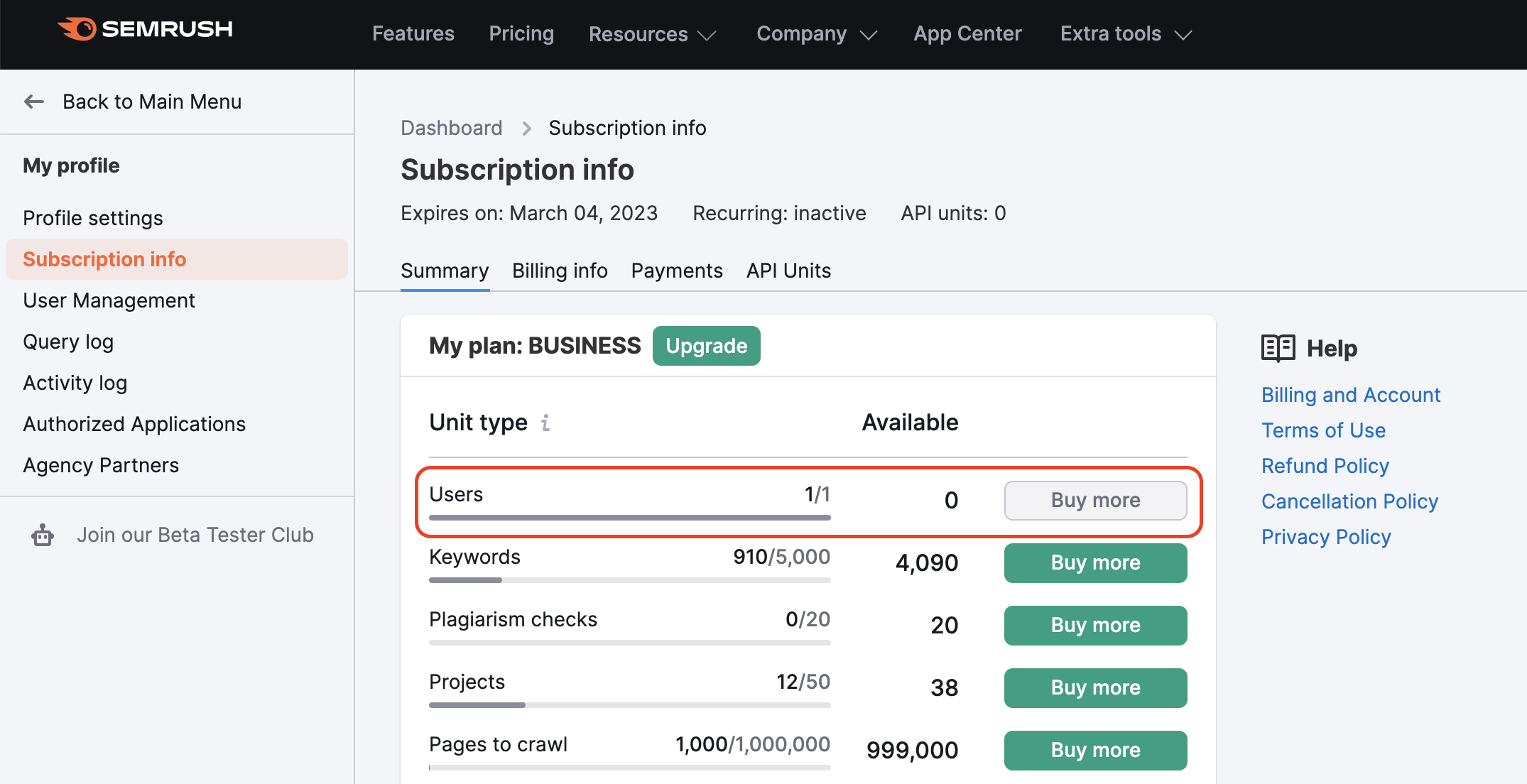Screen dimensions: 1527x784
Task: Click the Semrush logo
Action: [x=146, y=29]
